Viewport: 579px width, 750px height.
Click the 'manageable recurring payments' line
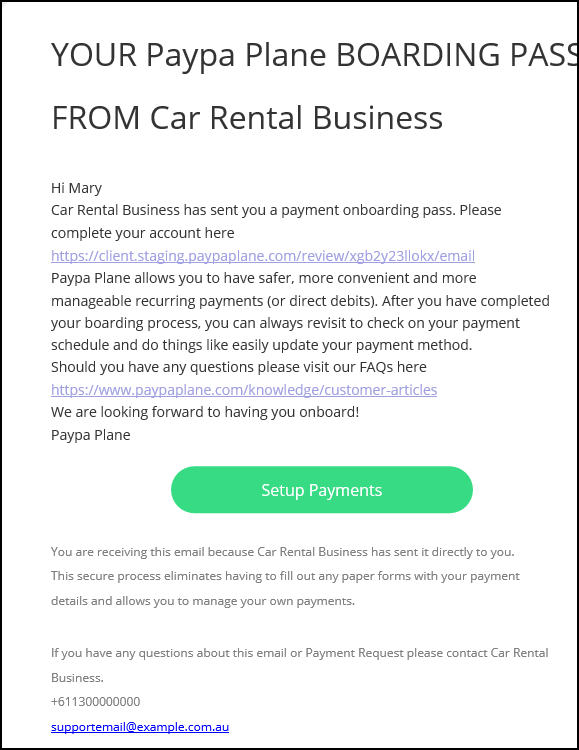[x=301, y=301]
